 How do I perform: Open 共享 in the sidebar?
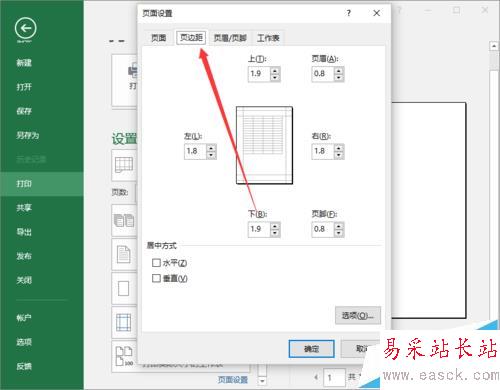[x=24, y=208]
